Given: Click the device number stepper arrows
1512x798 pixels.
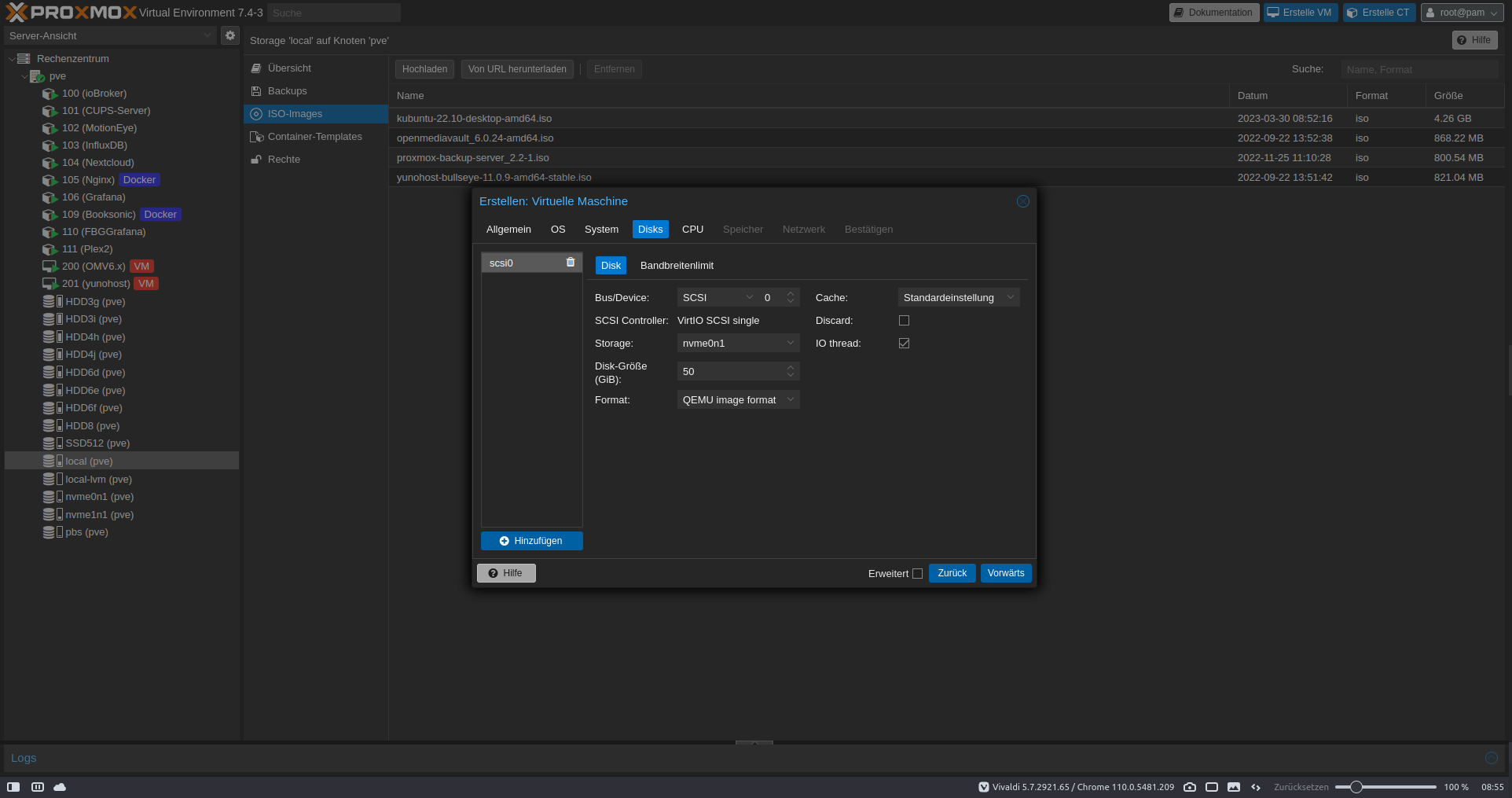Looking at the screenshot, I should [x=791, y=297].
